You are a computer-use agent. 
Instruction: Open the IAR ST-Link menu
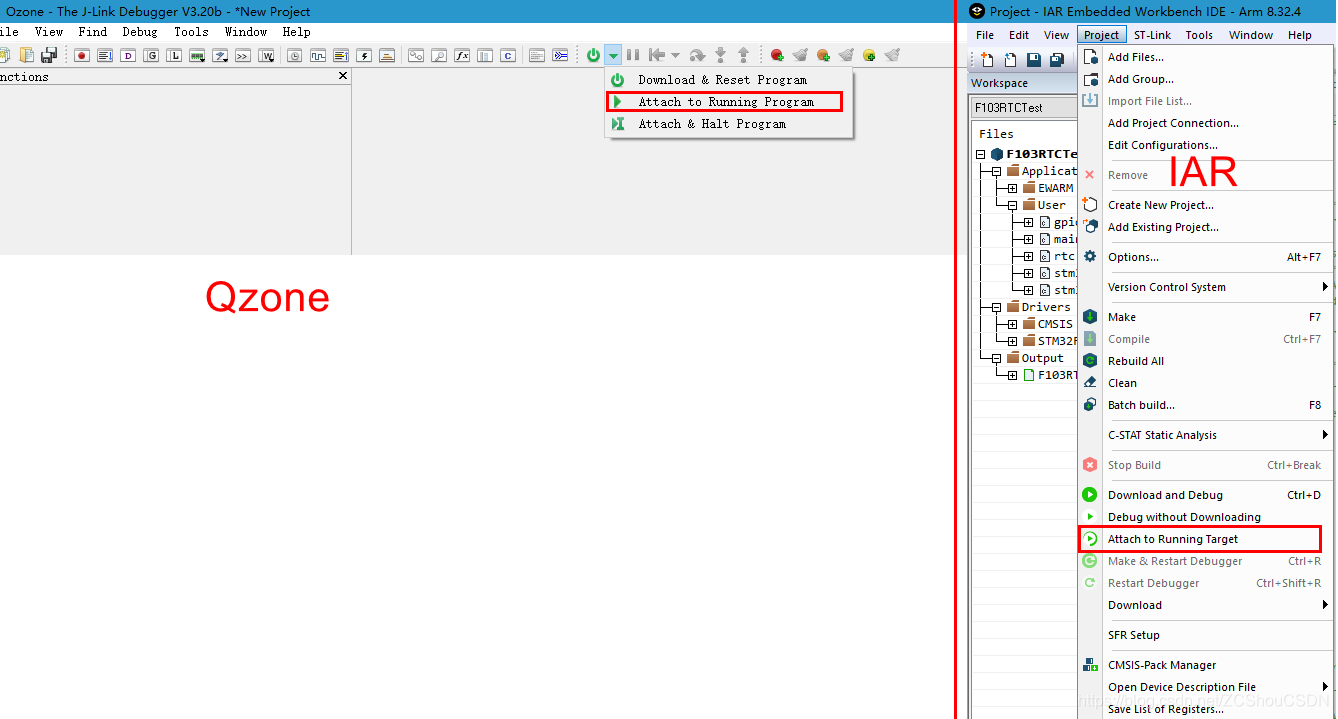[1152, 35]
